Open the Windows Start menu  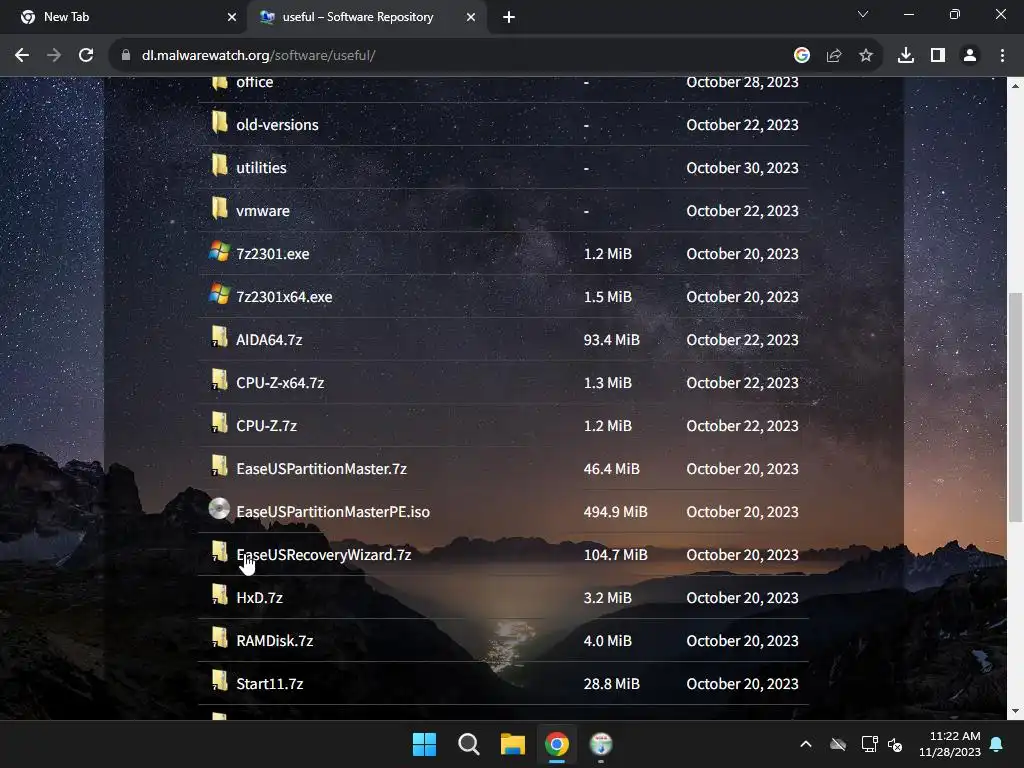tap(424, 744)
